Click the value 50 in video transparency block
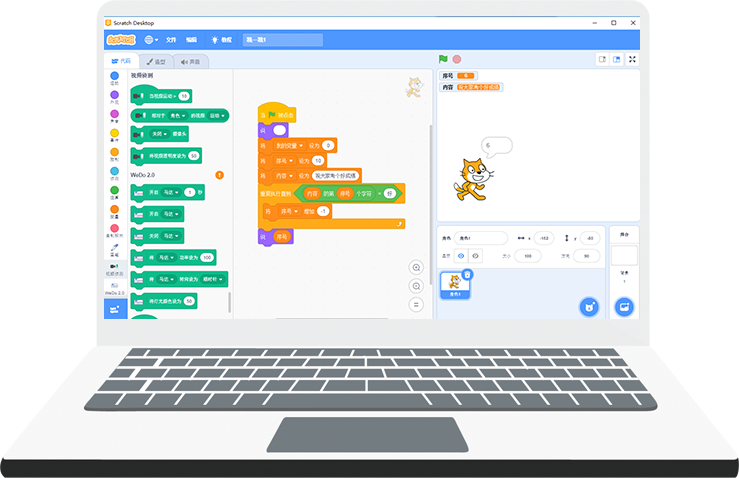The image size is (739, 478). (x=194, y=156)
